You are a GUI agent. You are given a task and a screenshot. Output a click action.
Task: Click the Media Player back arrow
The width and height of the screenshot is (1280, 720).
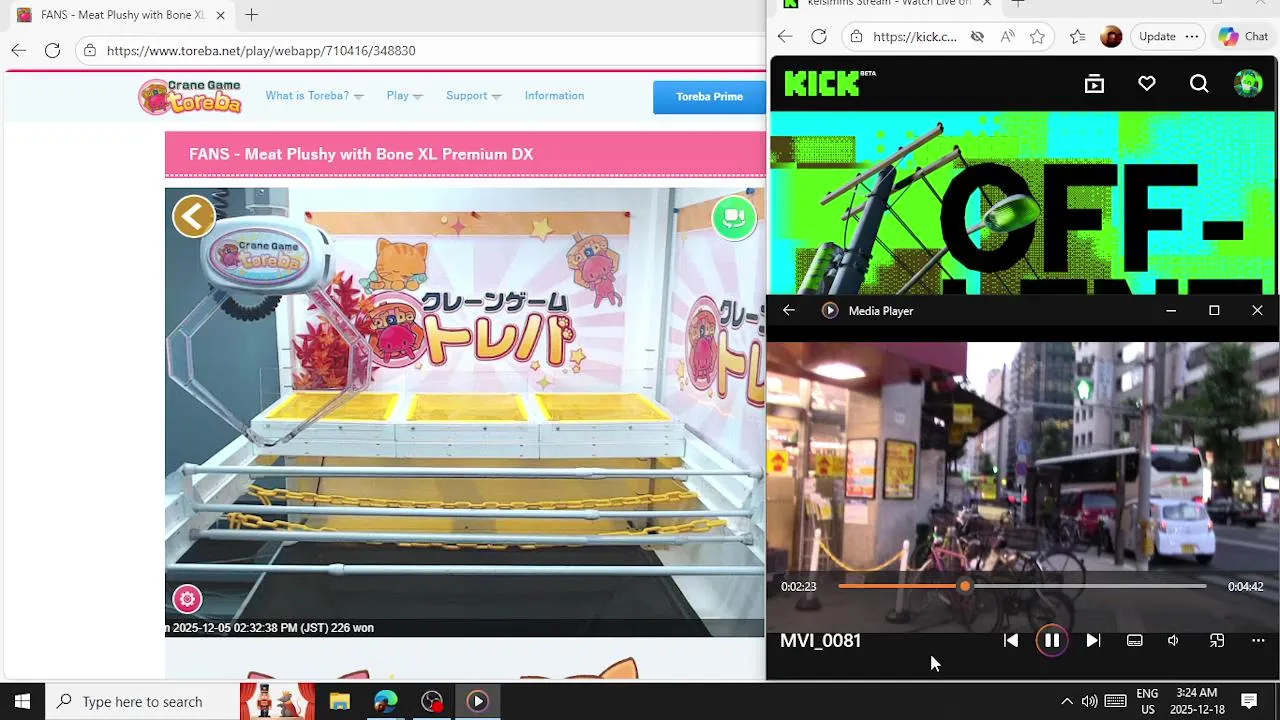(789, 311)
